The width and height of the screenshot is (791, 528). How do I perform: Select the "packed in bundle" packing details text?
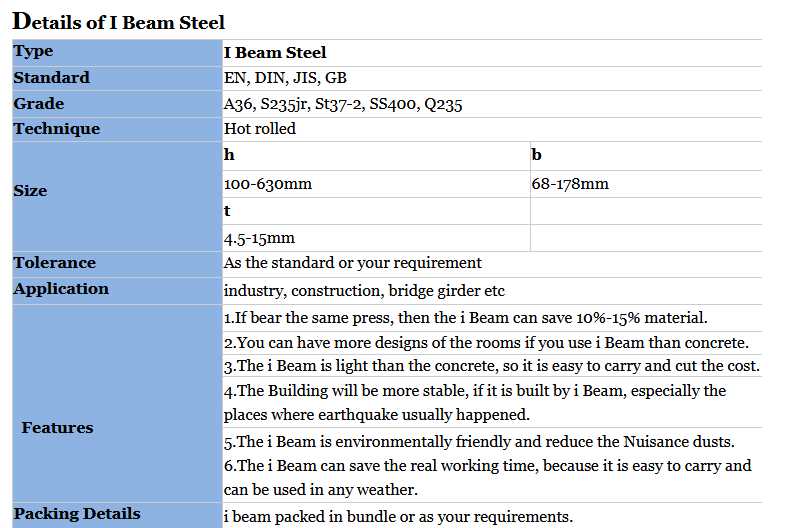point(398,517)
